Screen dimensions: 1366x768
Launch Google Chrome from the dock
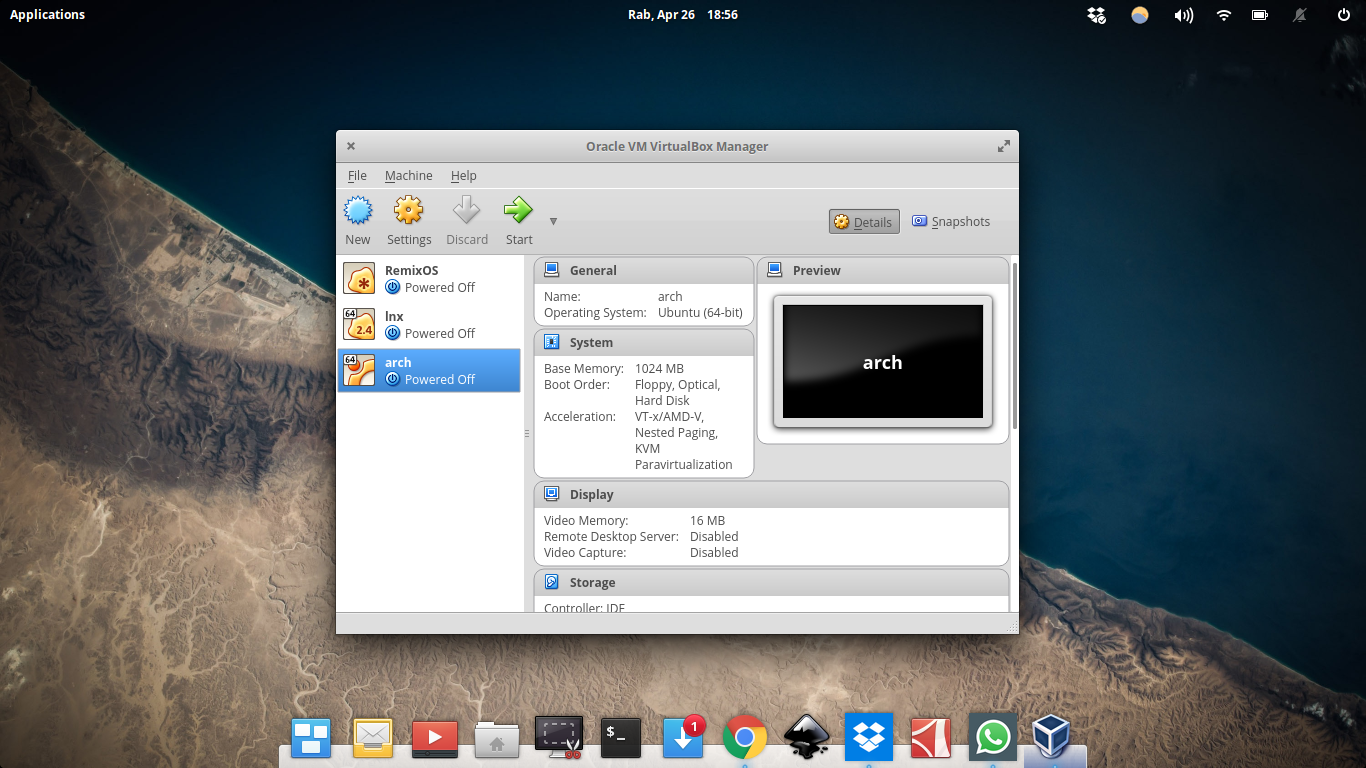tap(744, 737)
